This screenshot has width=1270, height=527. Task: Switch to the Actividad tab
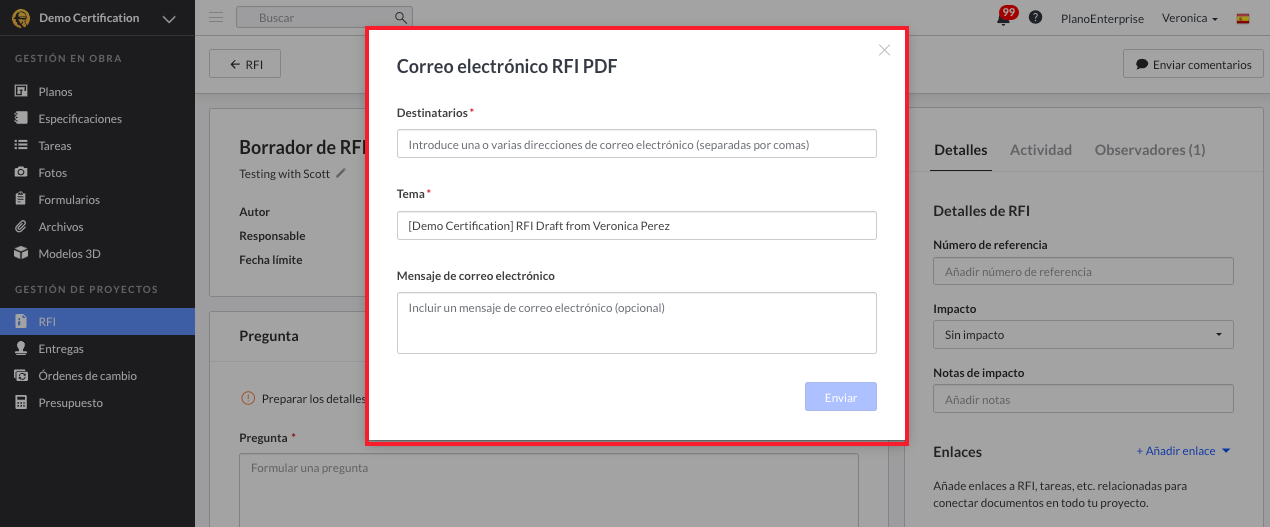[1040, 150]
